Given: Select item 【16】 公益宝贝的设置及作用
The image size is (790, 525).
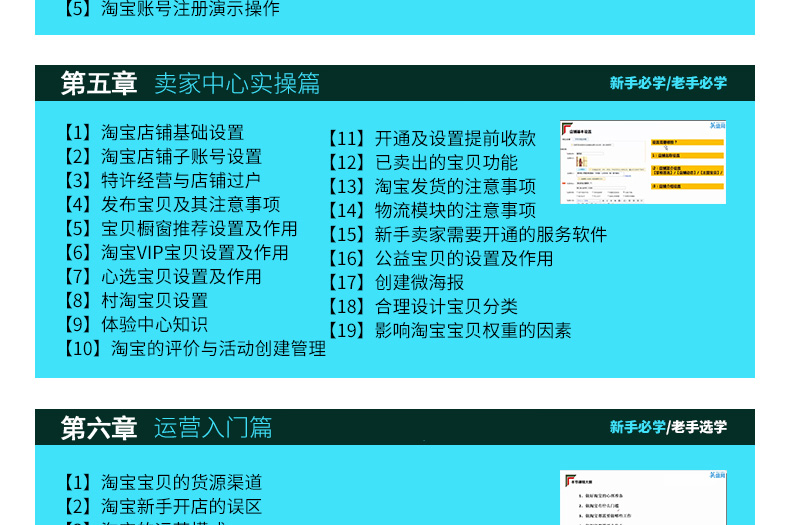Looking at the screenshot, I should (440, 258).
